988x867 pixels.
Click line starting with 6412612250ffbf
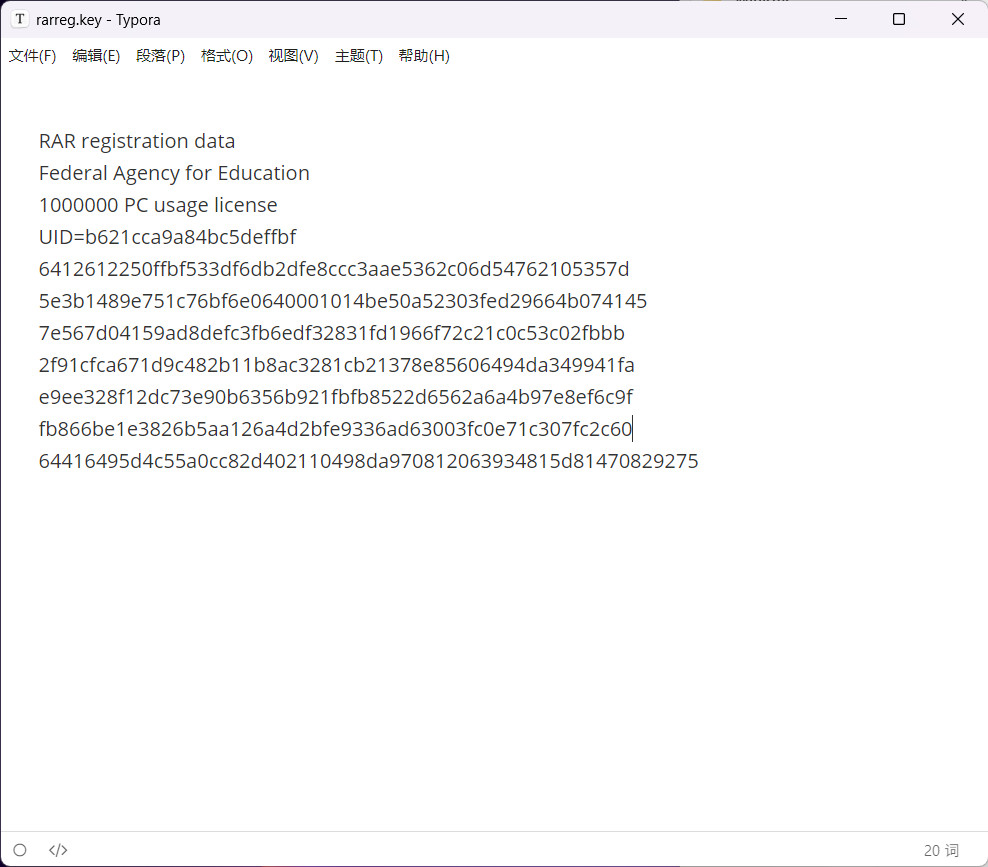tap(334, 270)
